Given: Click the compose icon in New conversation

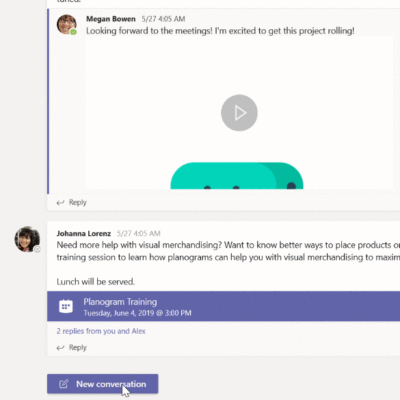Looking at the screenshot, I should pos(64,384).
